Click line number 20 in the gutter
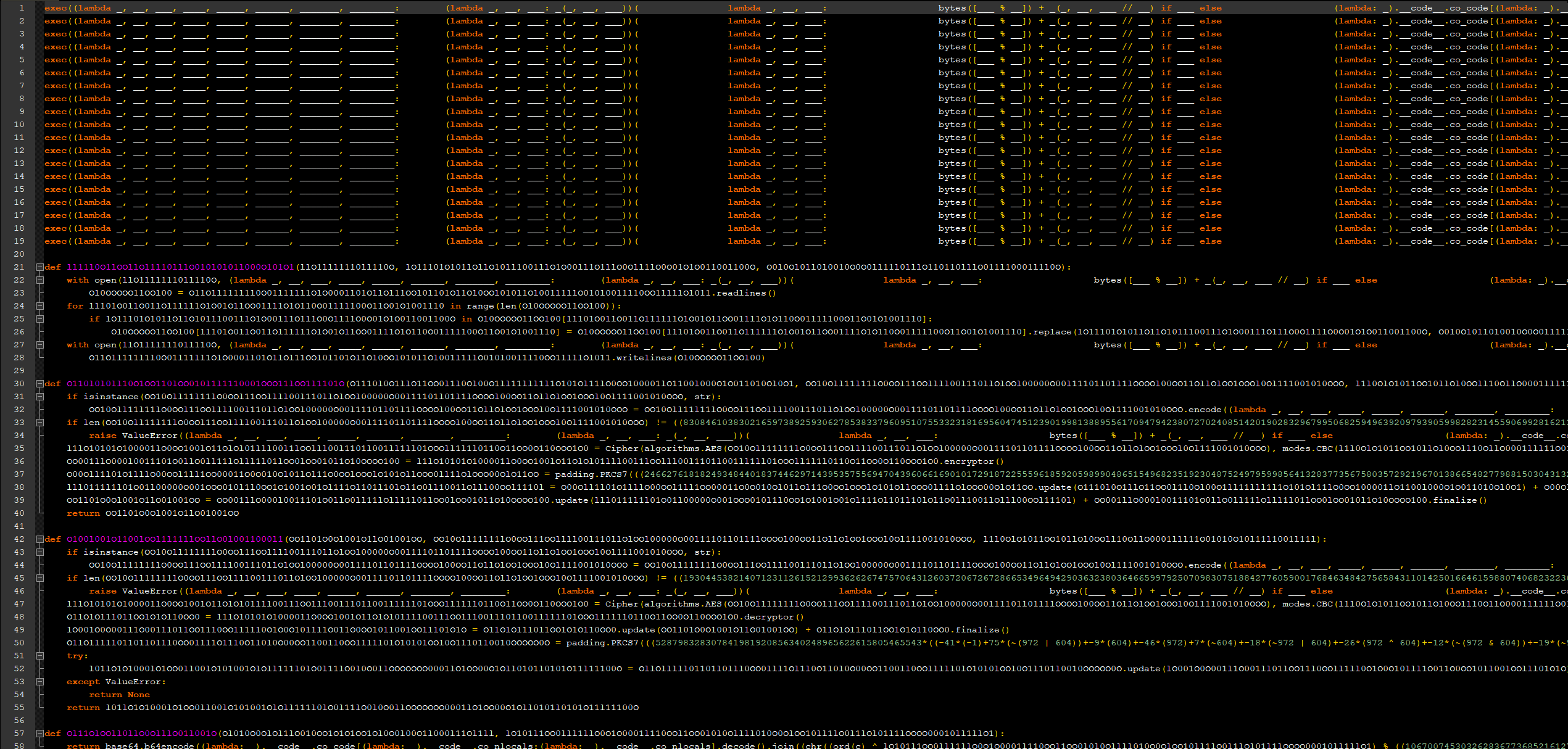 (x=19, y=254)
